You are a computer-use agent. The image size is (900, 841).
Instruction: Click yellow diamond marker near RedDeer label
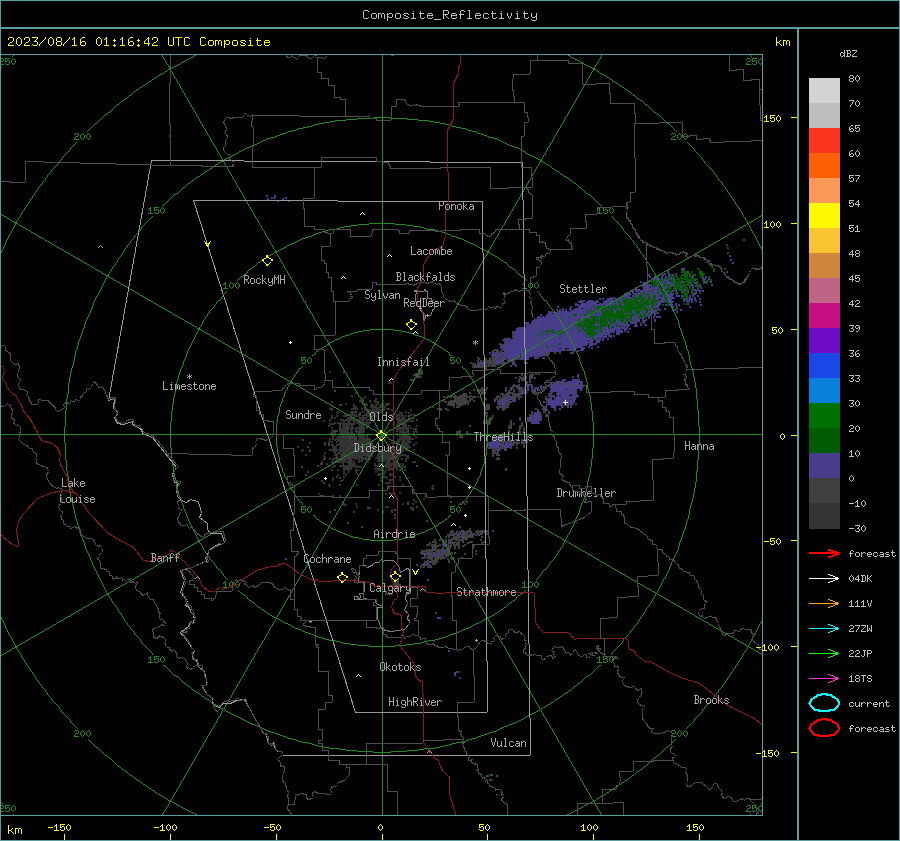point(411,325)
